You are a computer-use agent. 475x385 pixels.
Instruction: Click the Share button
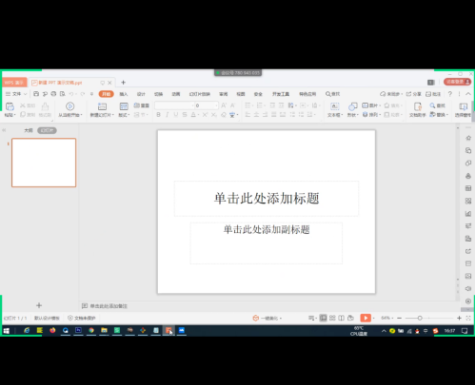pos(414,94)
